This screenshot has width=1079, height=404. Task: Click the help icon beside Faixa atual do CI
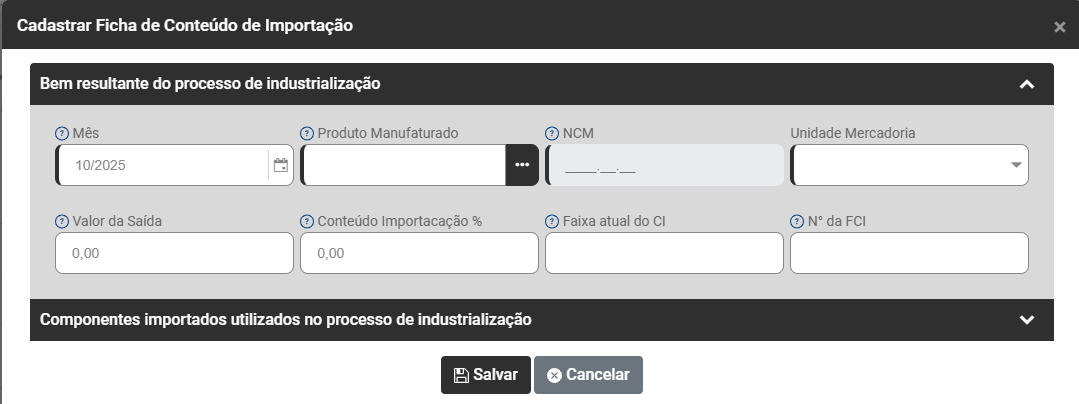pos(552,221)
